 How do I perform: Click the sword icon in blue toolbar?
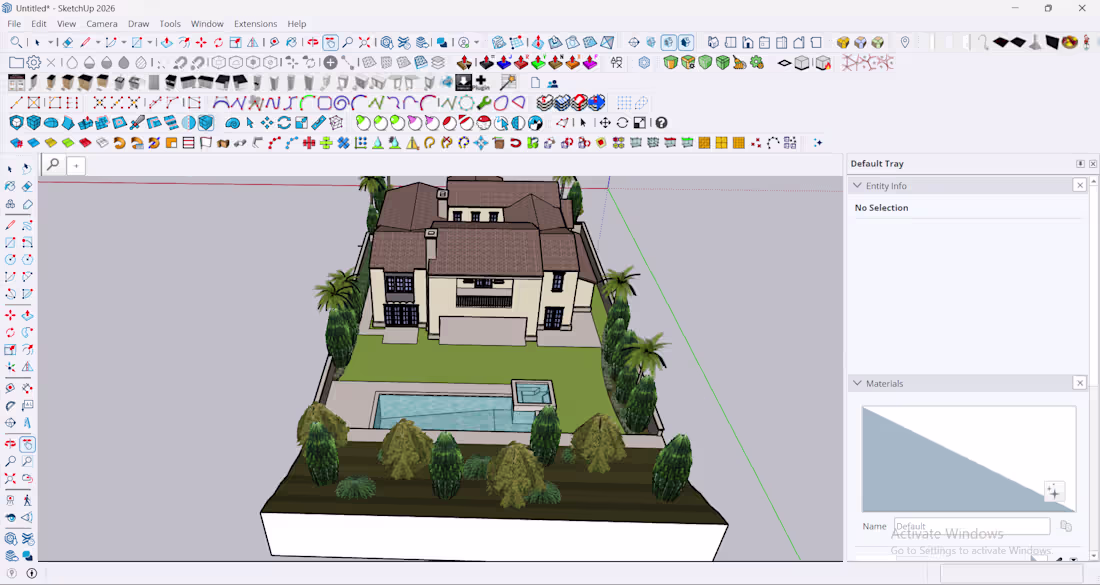(136, 123)
